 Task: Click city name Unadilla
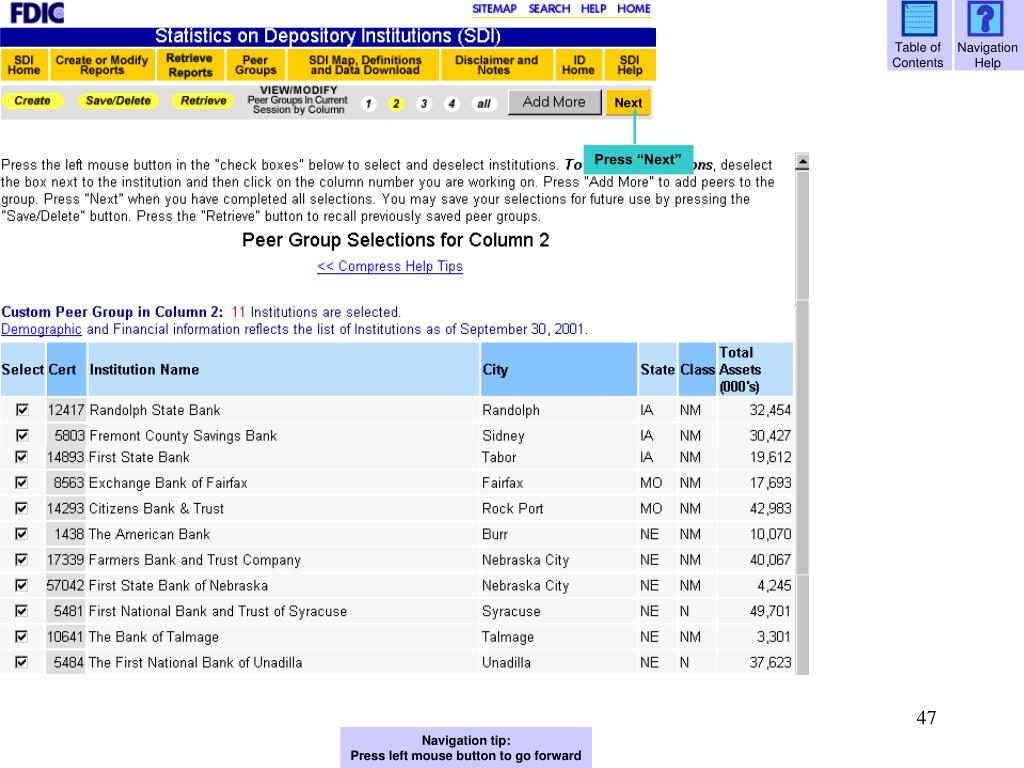(x=506, y=663)
